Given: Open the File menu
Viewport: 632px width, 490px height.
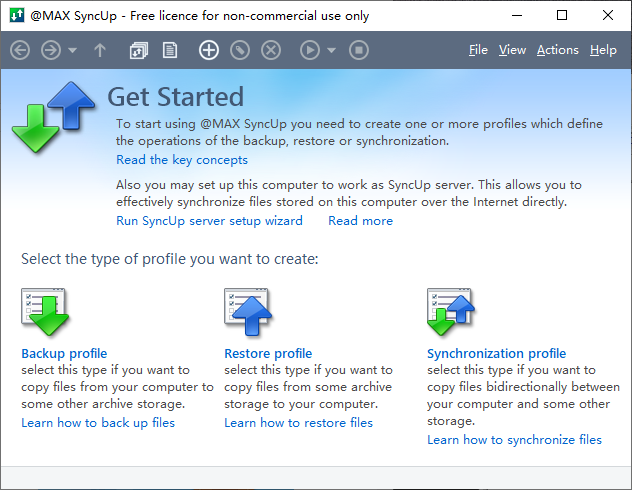Looking at the screenshot, I should 478,50.
